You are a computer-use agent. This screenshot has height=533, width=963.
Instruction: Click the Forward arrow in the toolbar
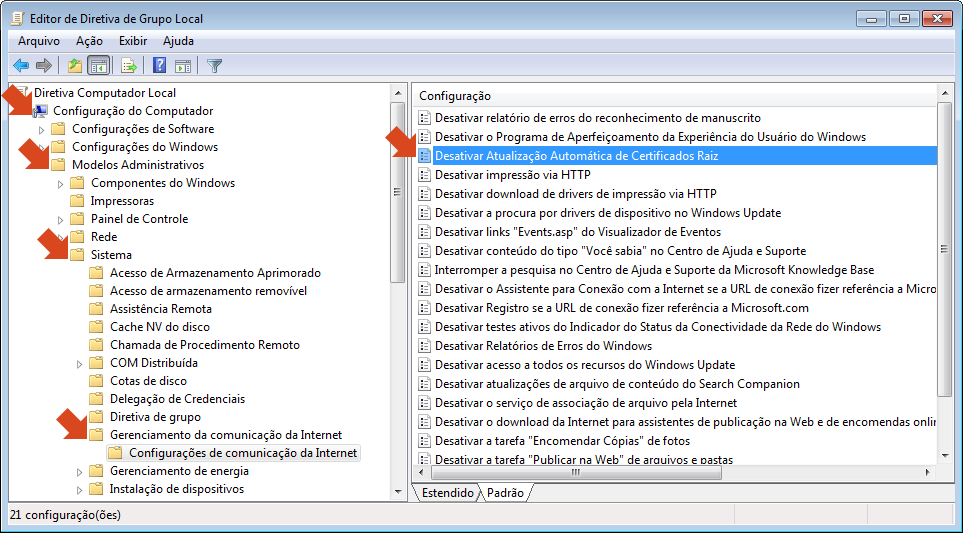tap(44, 66)
